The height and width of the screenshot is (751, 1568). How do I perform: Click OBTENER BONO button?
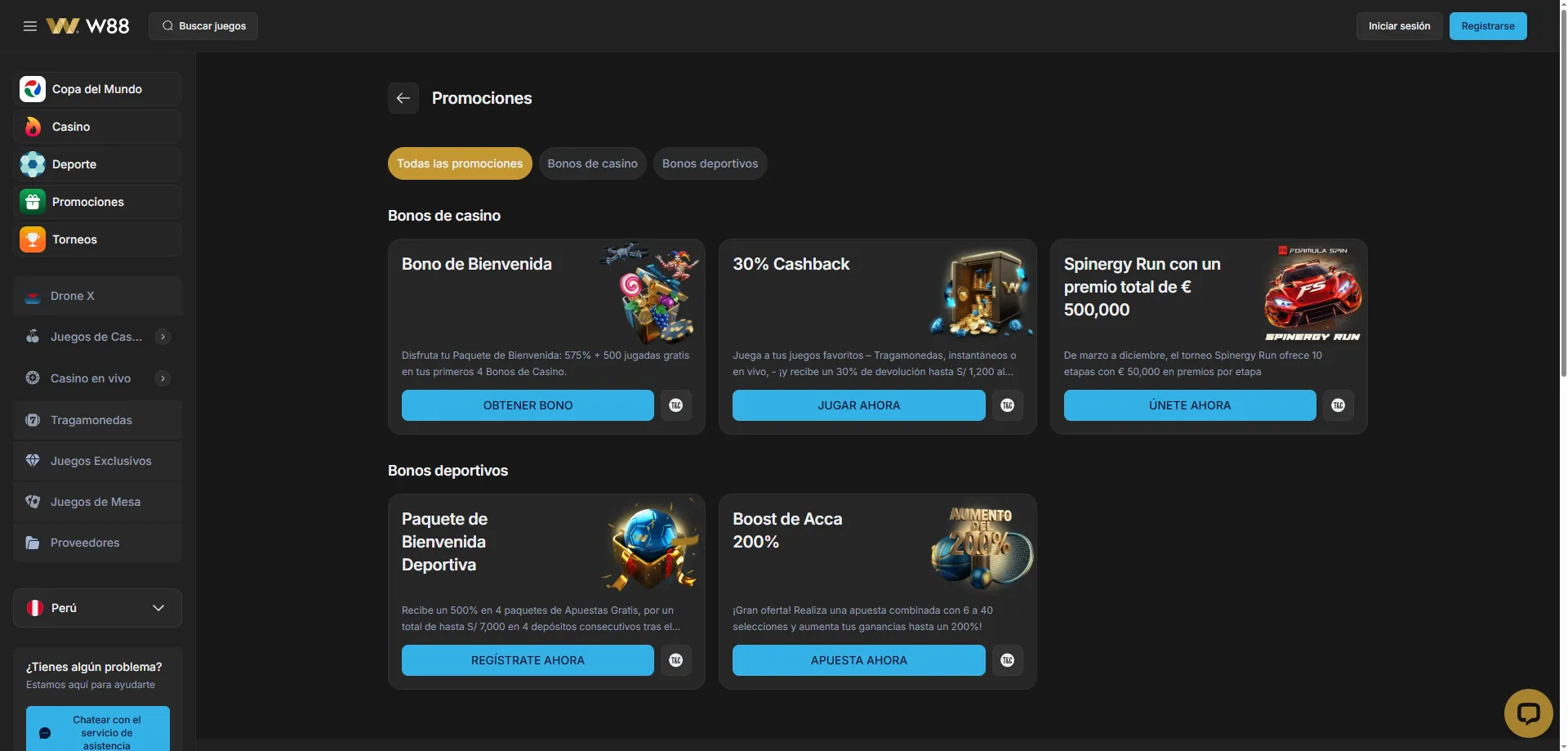coord(528,405)
